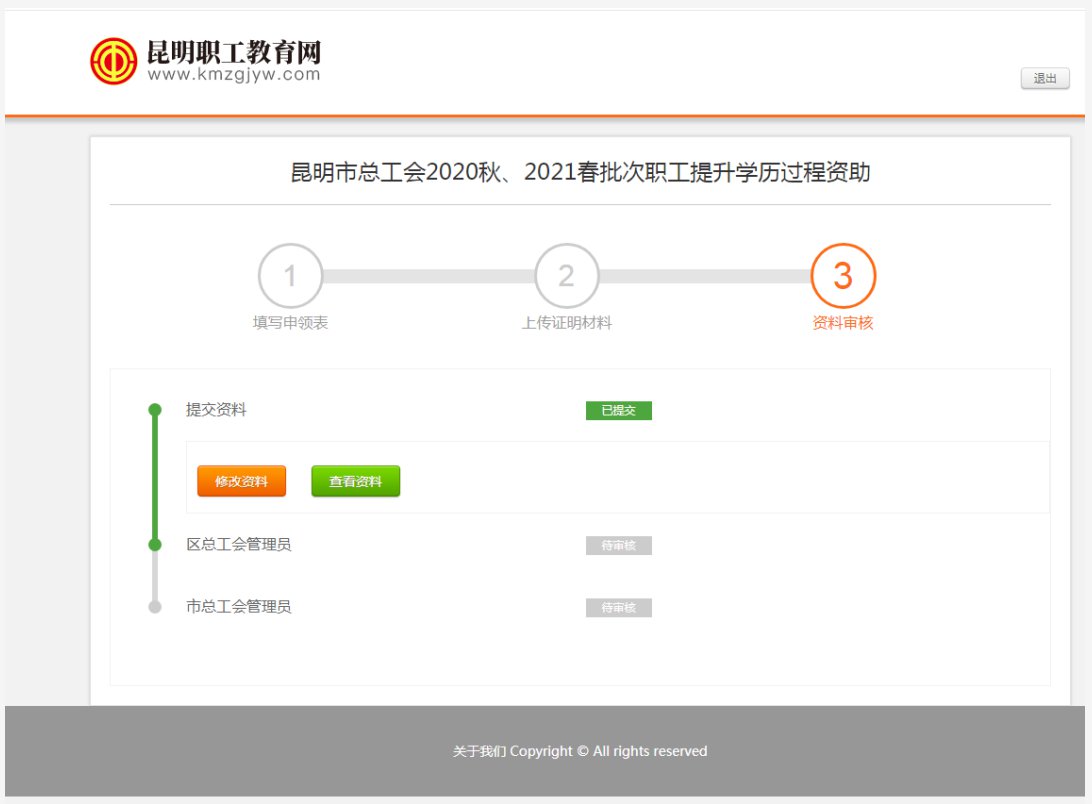Viewport: 1092px width, 804px height.
Task: Click the www.kmzgjyw.com URL text
Action: click(x=234, y=75)
